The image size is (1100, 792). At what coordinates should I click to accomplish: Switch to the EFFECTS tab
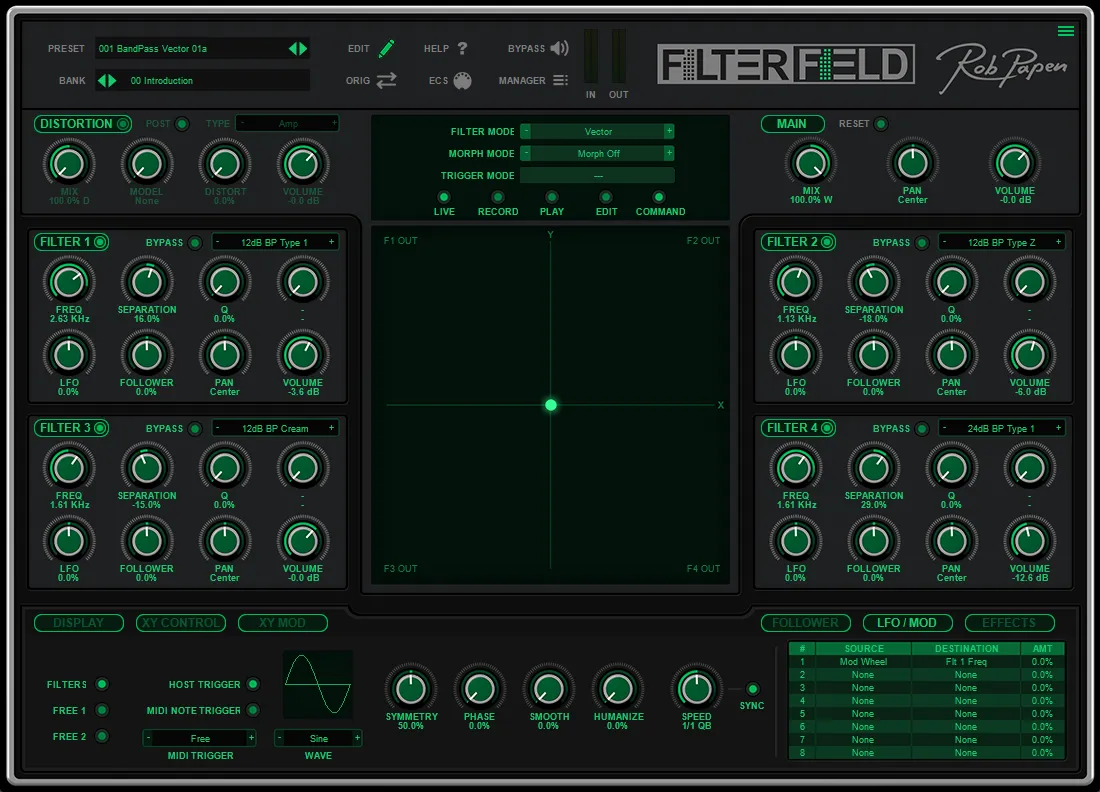point(1009,623)
